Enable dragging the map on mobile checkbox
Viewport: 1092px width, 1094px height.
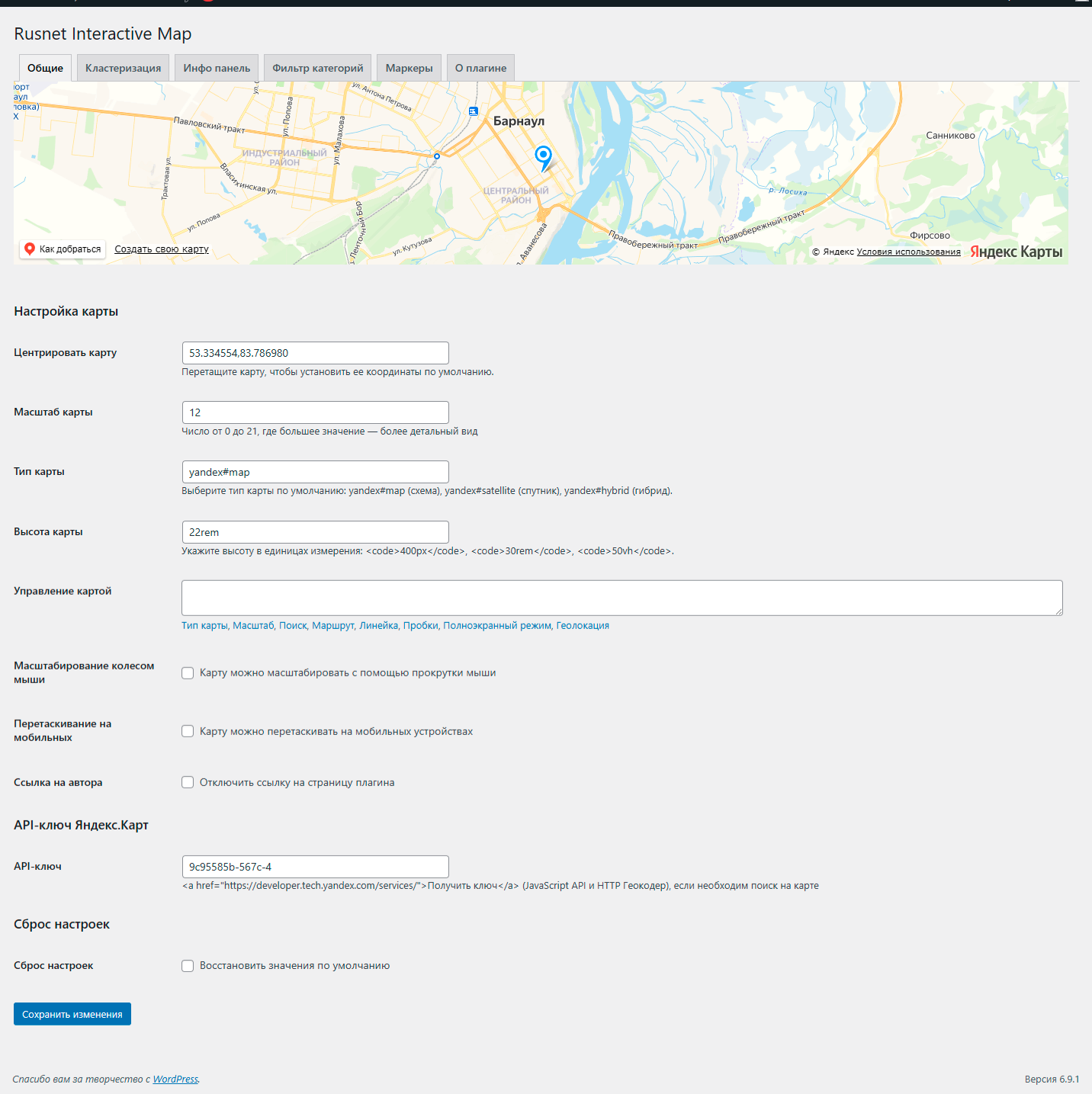click(188, 732)
